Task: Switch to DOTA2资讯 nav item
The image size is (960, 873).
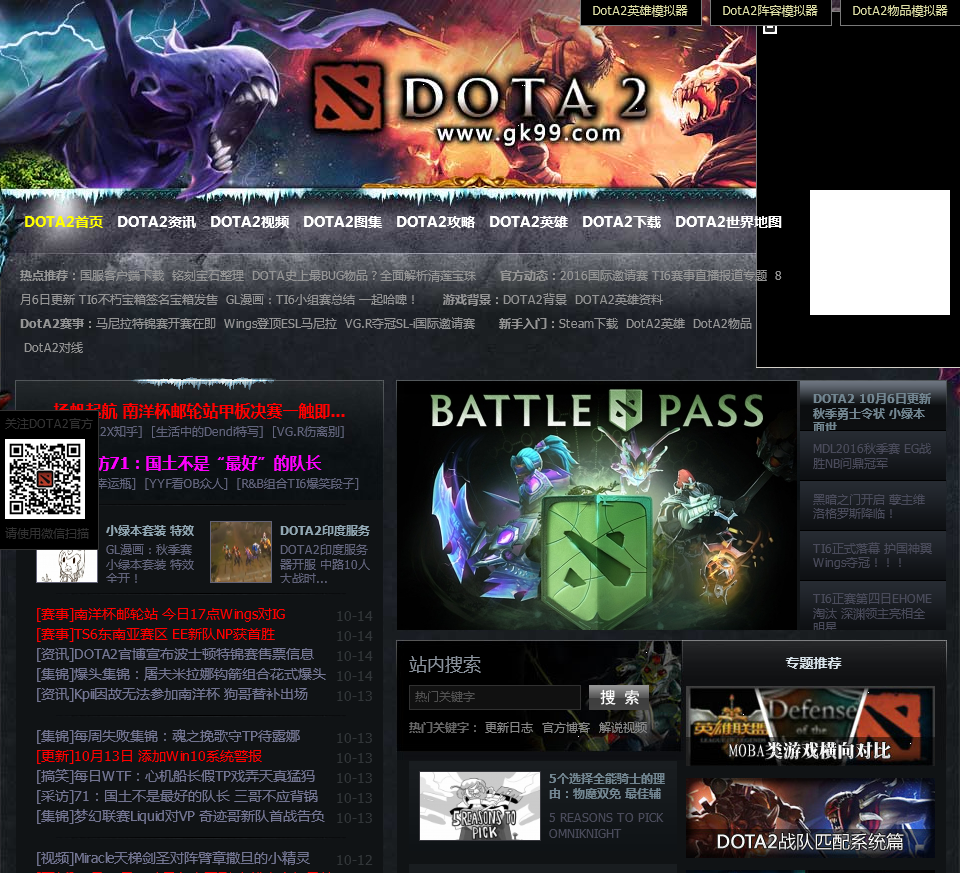Action: pyautogui.click(x=157, y=222)
